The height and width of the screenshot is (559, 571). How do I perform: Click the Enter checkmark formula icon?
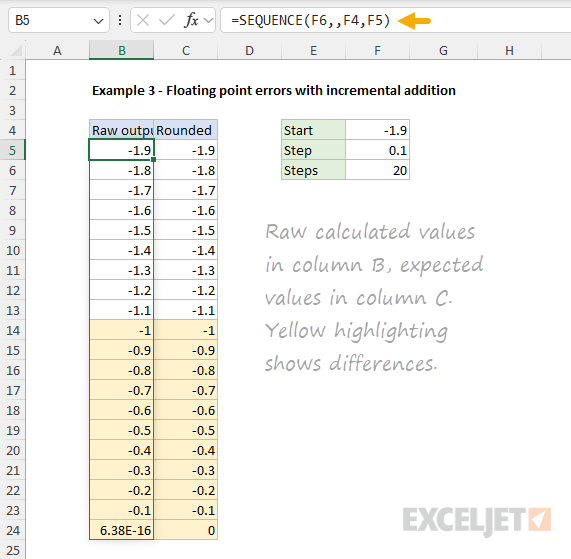[167, 20]
